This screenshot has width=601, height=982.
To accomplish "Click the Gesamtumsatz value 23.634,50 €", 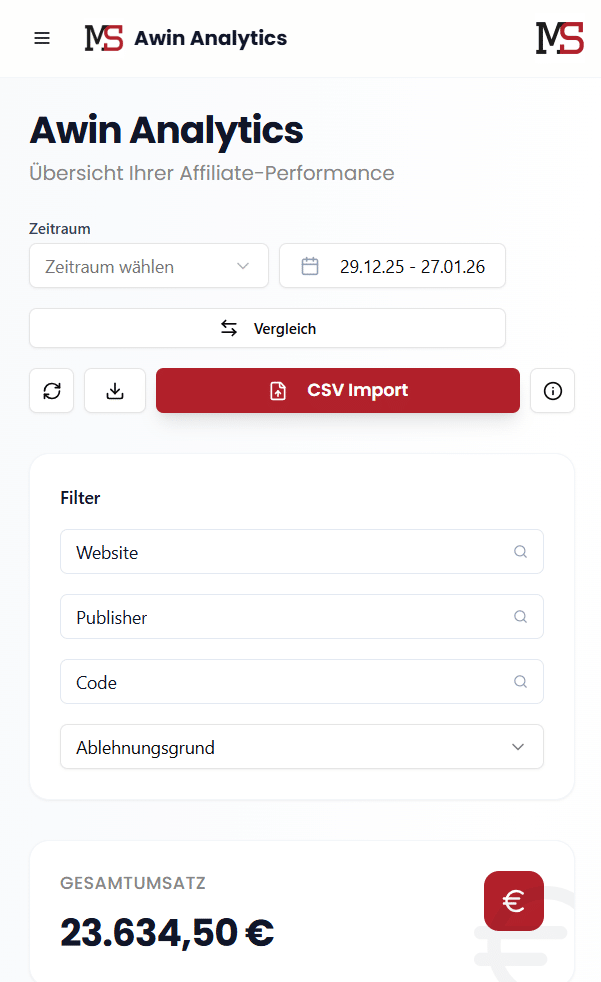I will (x=166, y=931).
